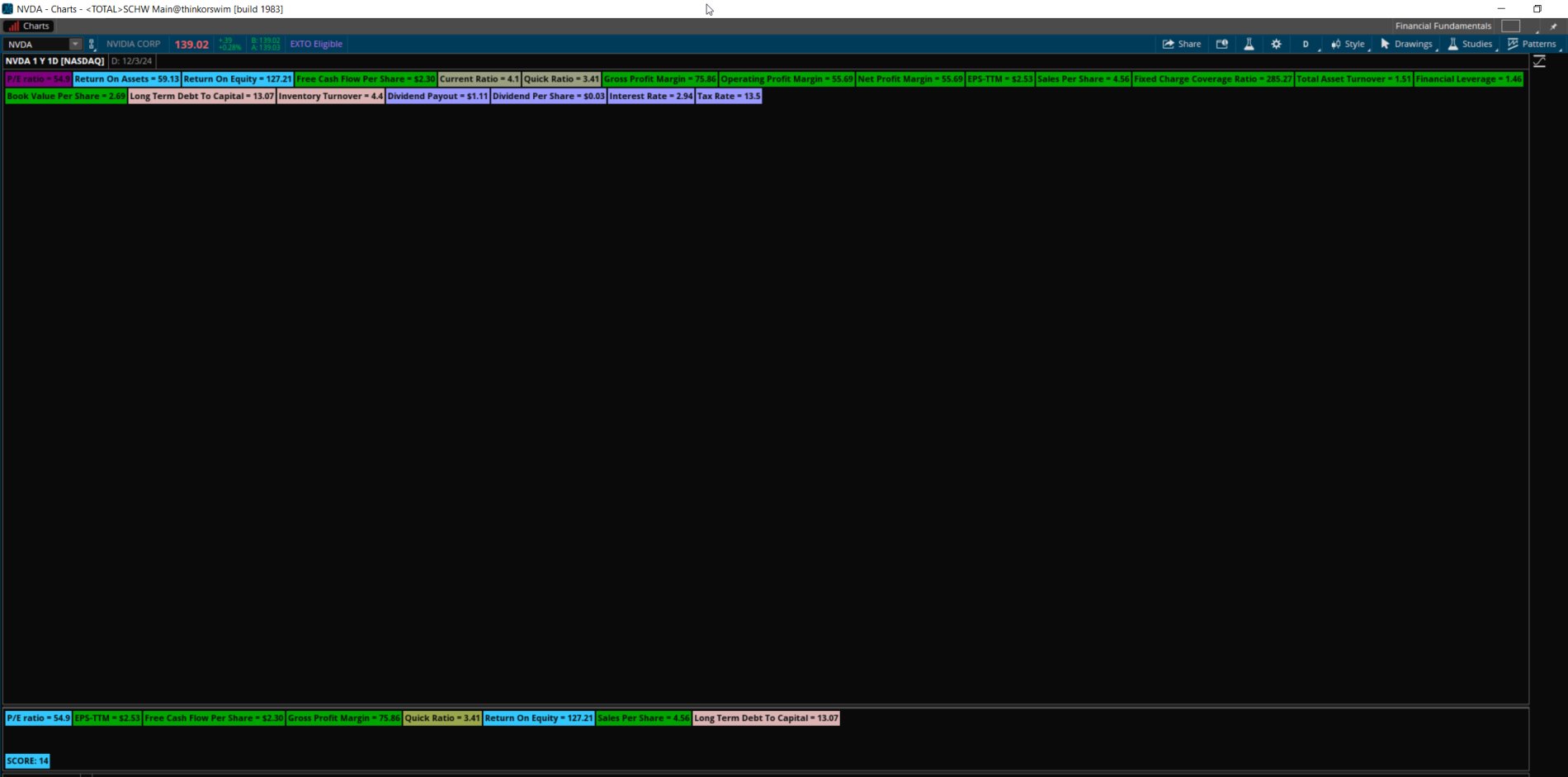1568x777 pixels.
Task: Expand the NVDA symbol dropdown arrow
Action: click(75, 44)
